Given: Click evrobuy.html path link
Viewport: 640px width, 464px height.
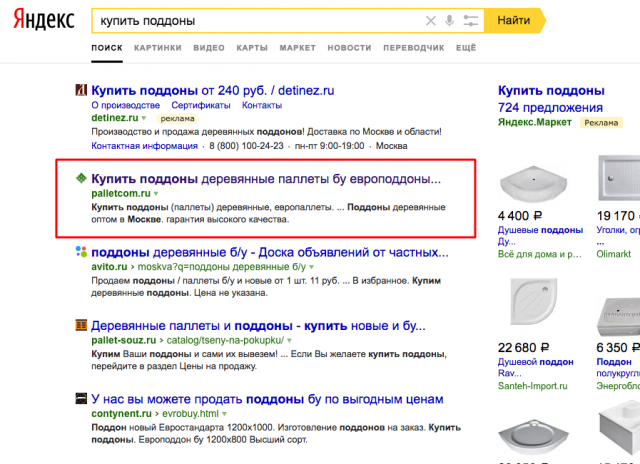Looking at the screenshot, I should 191,414.
